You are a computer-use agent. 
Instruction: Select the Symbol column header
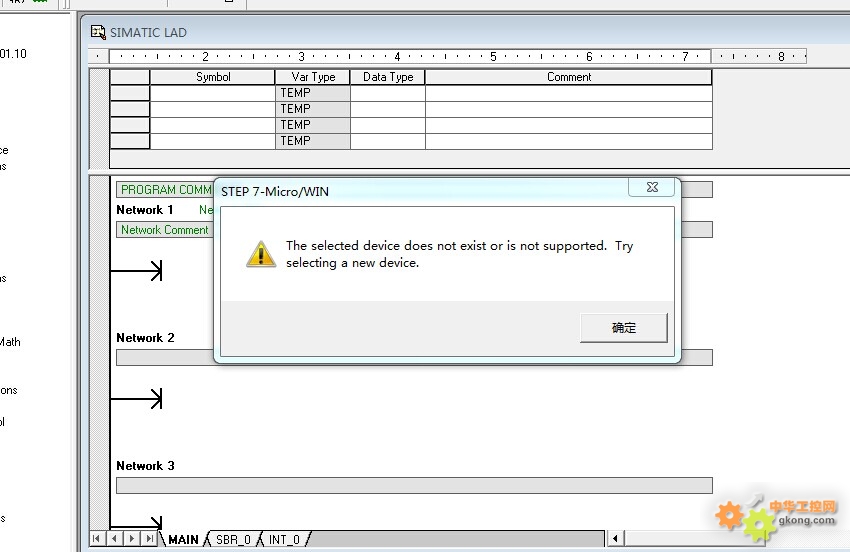tap(212, 77)
